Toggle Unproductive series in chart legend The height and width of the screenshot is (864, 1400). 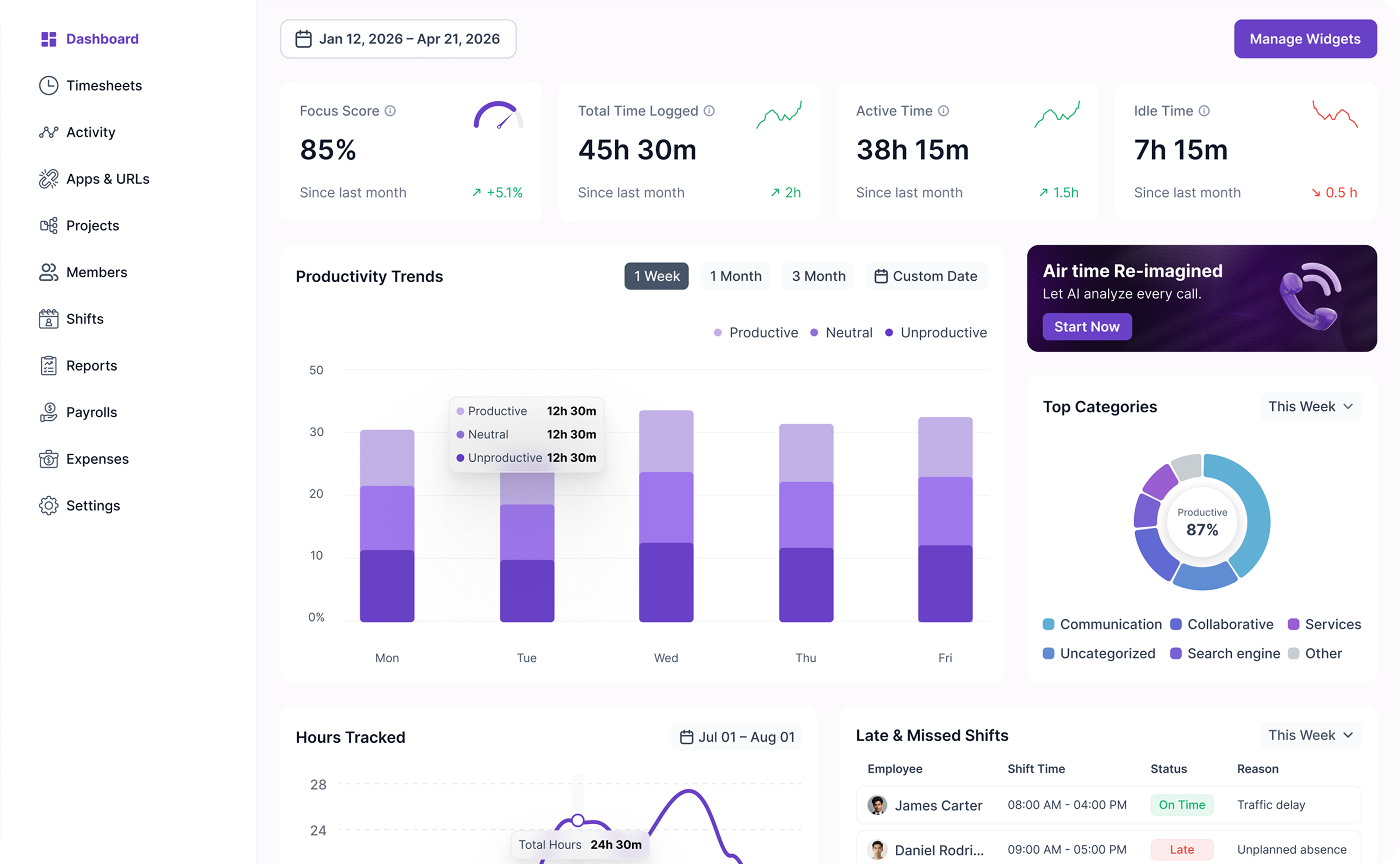(x=936, y=332)
